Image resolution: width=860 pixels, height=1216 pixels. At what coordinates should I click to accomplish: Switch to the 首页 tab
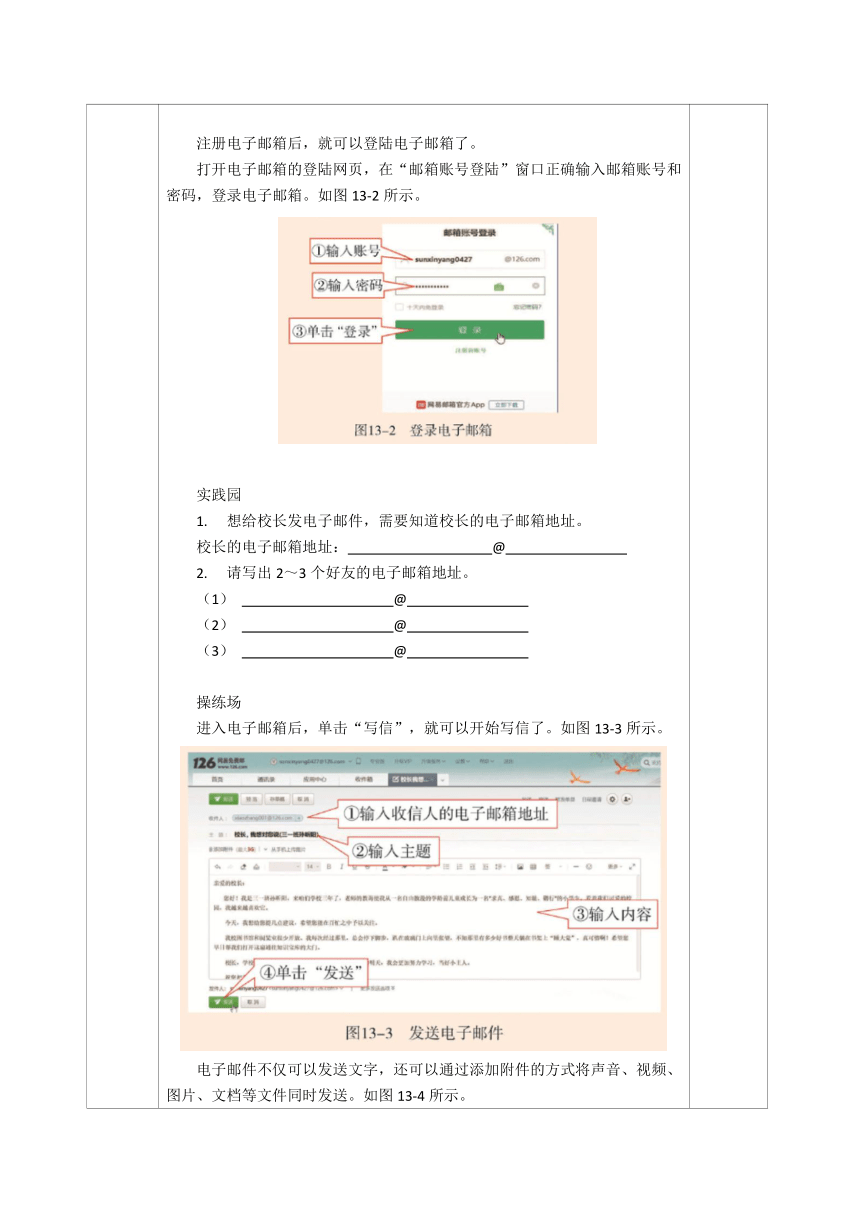217,779
